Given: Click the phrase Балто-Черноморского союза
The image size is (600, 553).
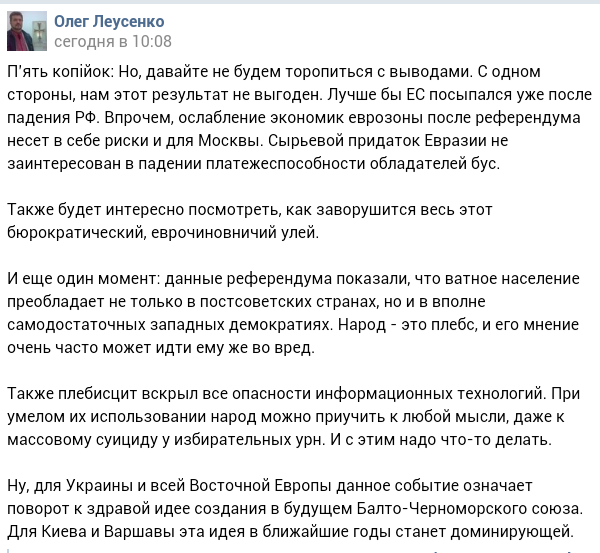Looking at the screenshot, I should tap(470, 509).
